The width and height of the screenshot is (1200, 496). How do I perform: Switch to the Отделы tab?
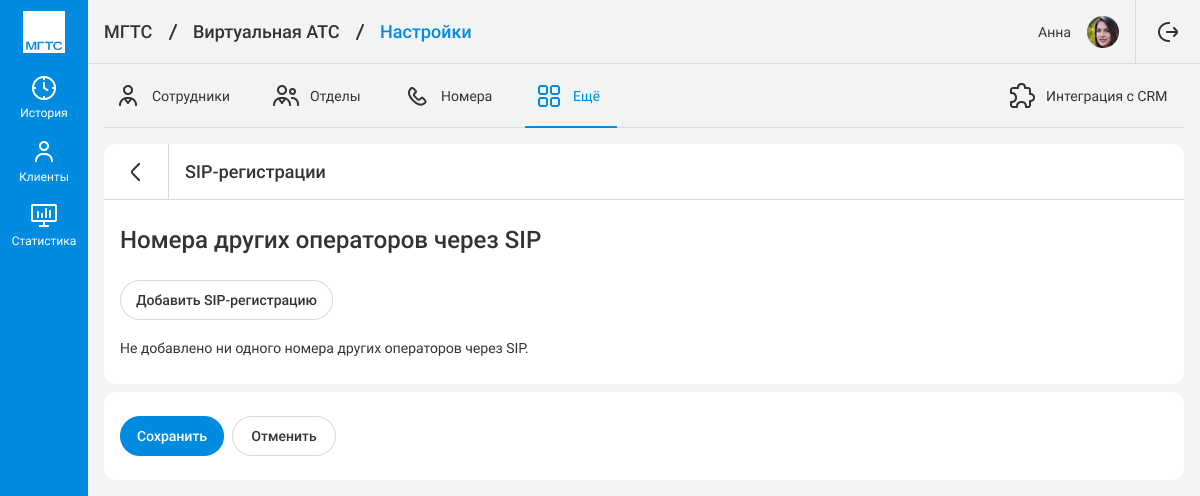317,97
